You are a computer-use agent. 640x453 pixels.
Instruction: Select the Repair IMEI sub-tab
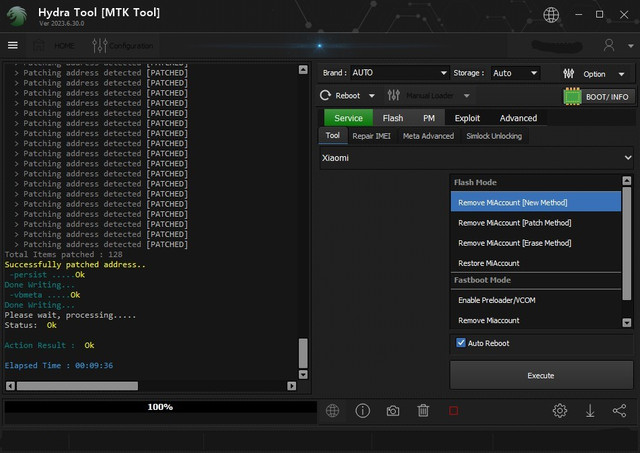371,136
